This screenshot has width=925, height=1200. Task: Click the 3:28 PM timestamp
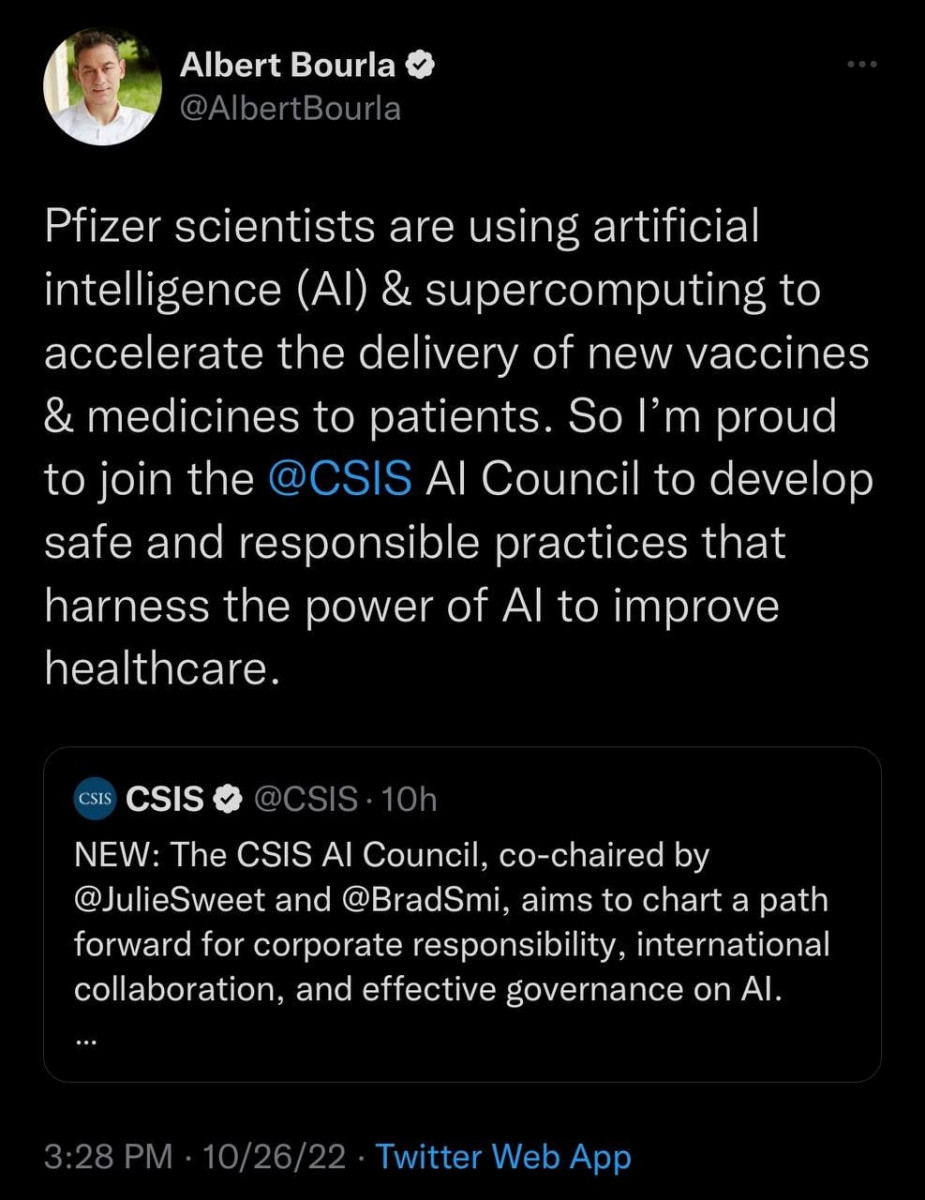coord(109,1158)
